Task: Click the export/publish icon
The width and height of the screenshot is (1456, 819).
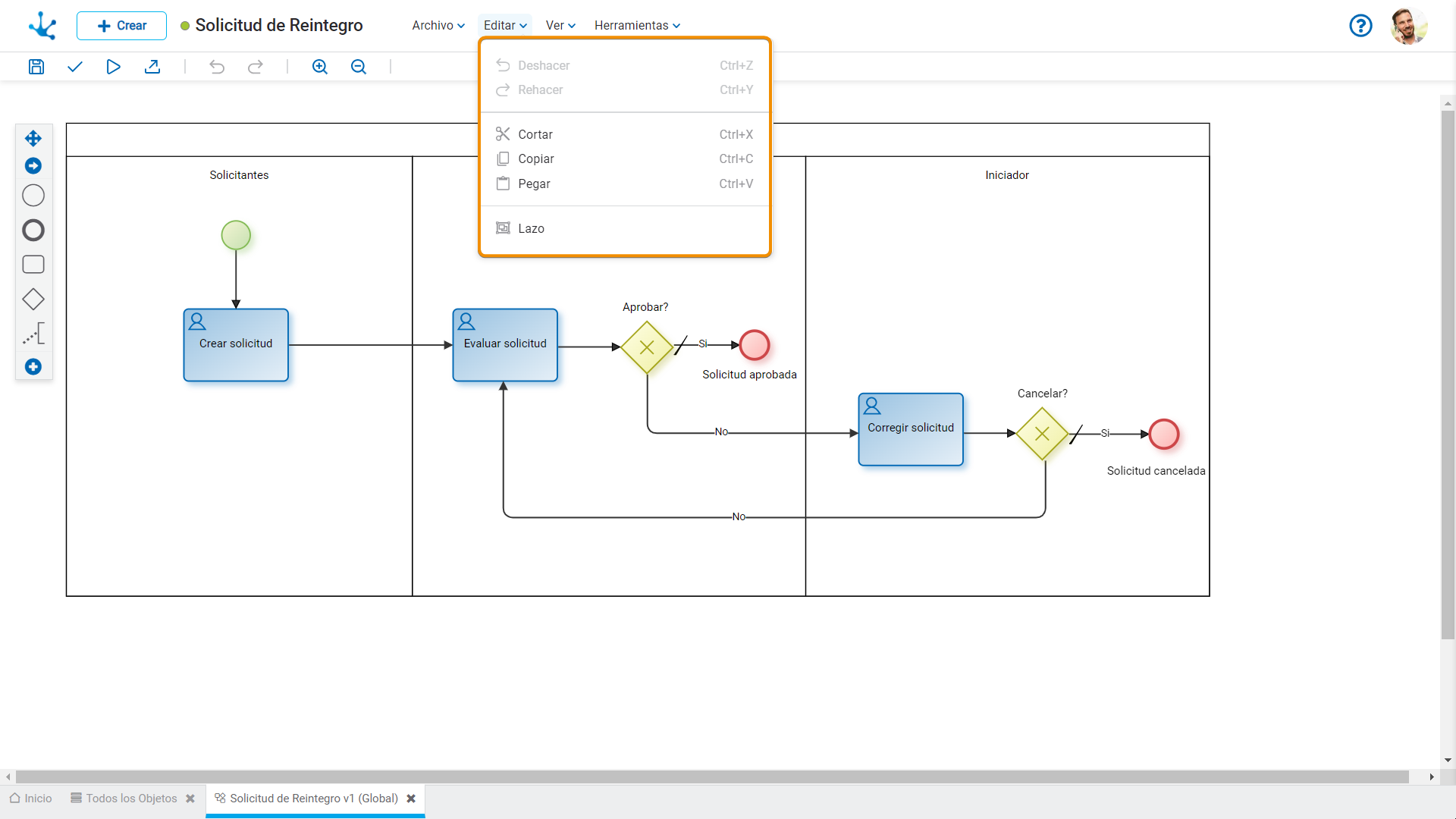Action: click(x=152, y=67)
